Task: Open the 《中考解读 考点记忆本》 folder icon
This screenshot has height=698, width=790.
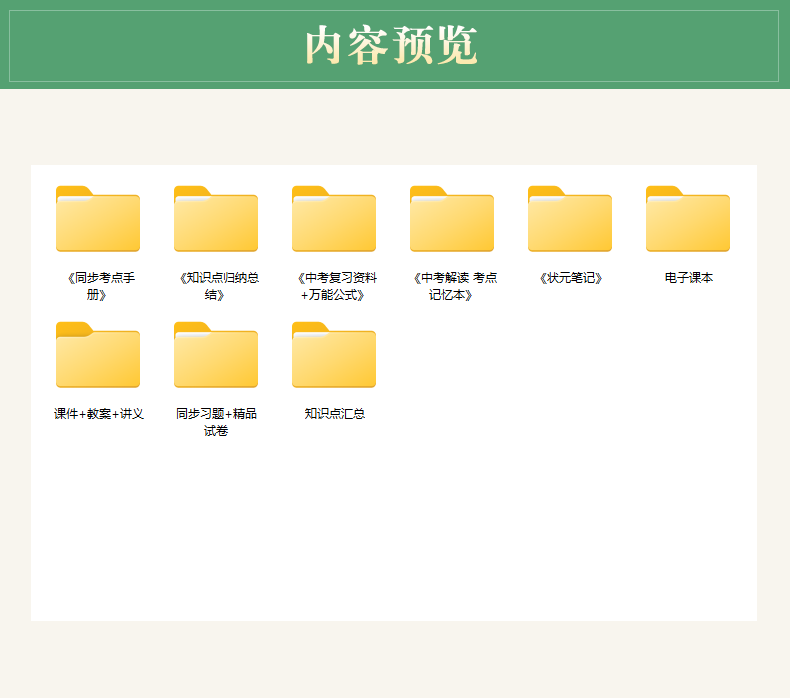Action: coord(451,219)
